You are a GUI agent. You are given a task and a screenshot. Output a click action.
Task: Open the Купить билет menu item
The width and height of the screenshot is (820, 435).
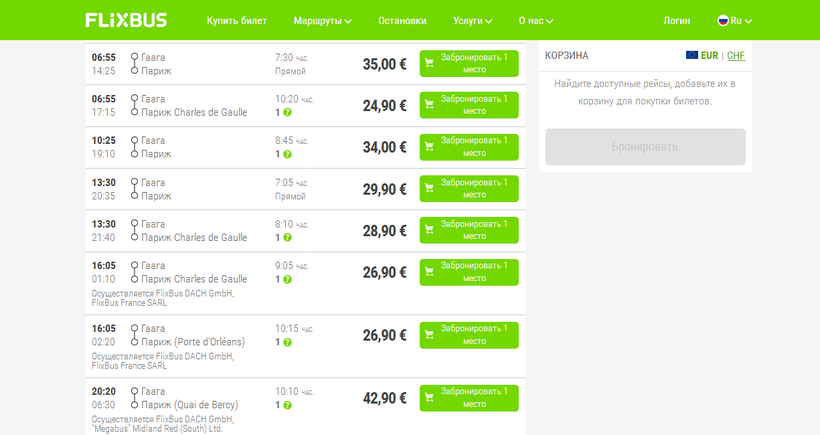point(235,20)
